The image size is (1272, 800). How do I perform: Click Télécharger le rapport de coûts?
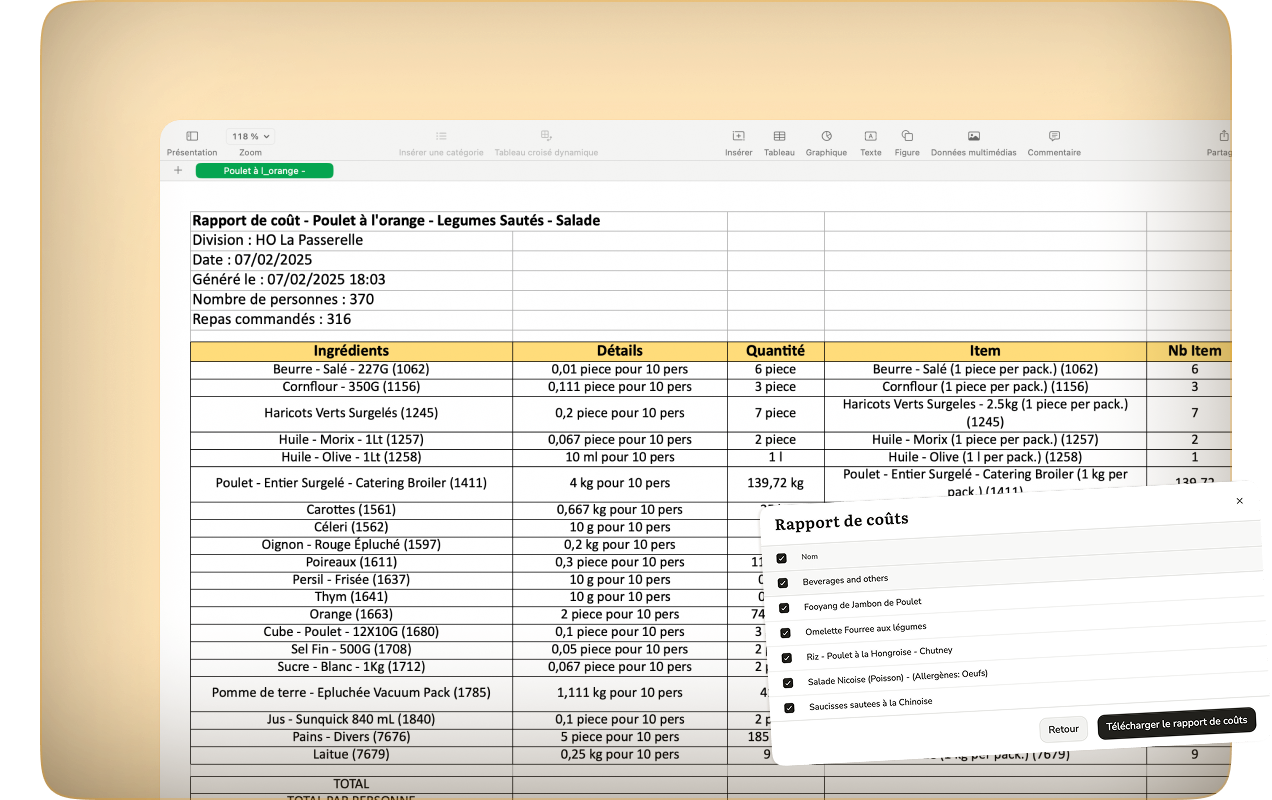1176,724
